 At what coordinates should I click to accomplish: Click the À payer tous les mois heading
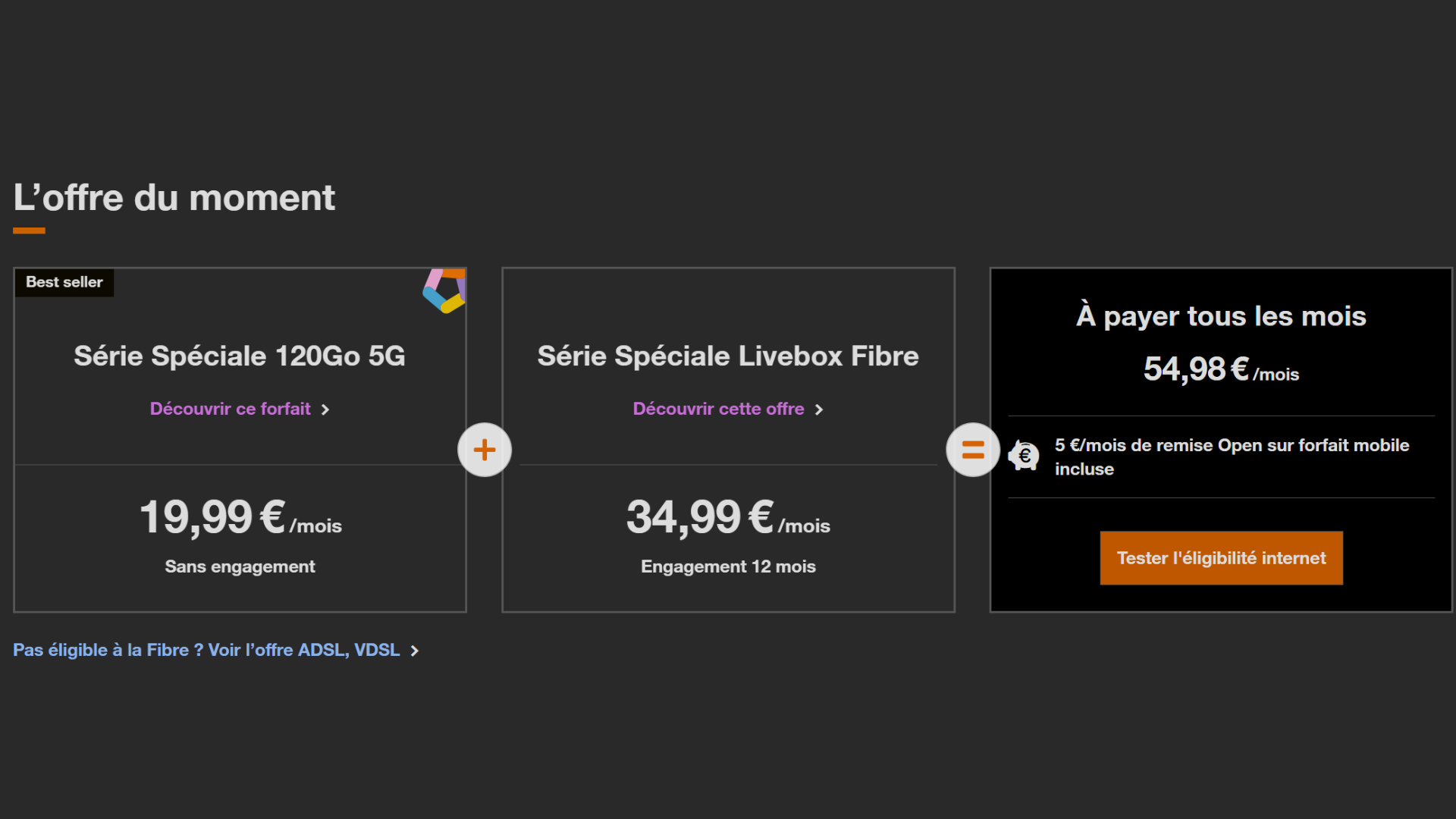[1221, 316]
